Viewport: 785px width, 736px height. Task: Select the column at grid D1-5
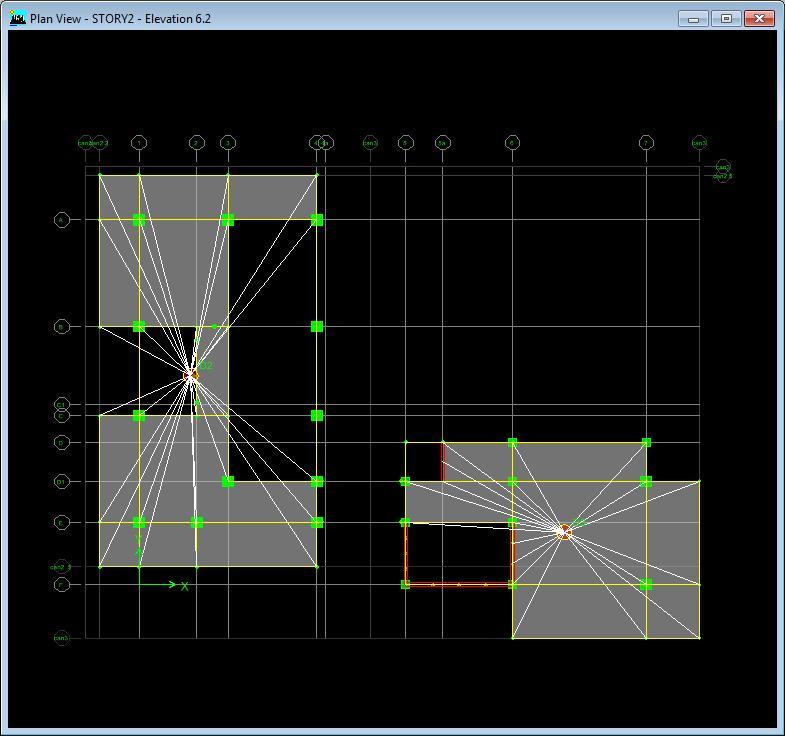[x=405, y=482]
